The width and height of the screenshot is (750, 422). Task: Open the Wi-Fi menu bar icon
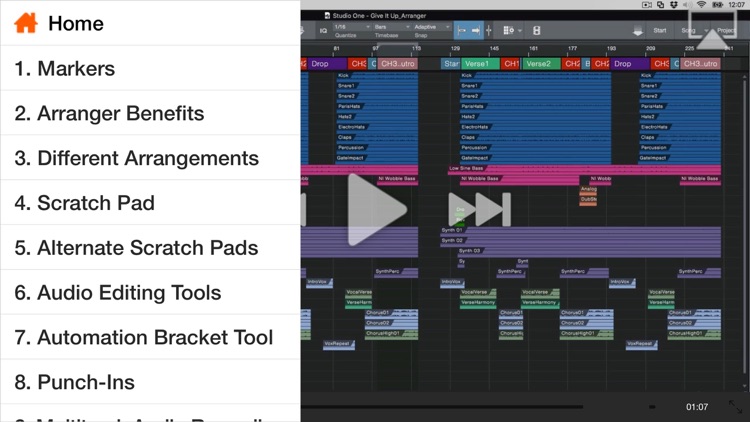pos(701,5)
